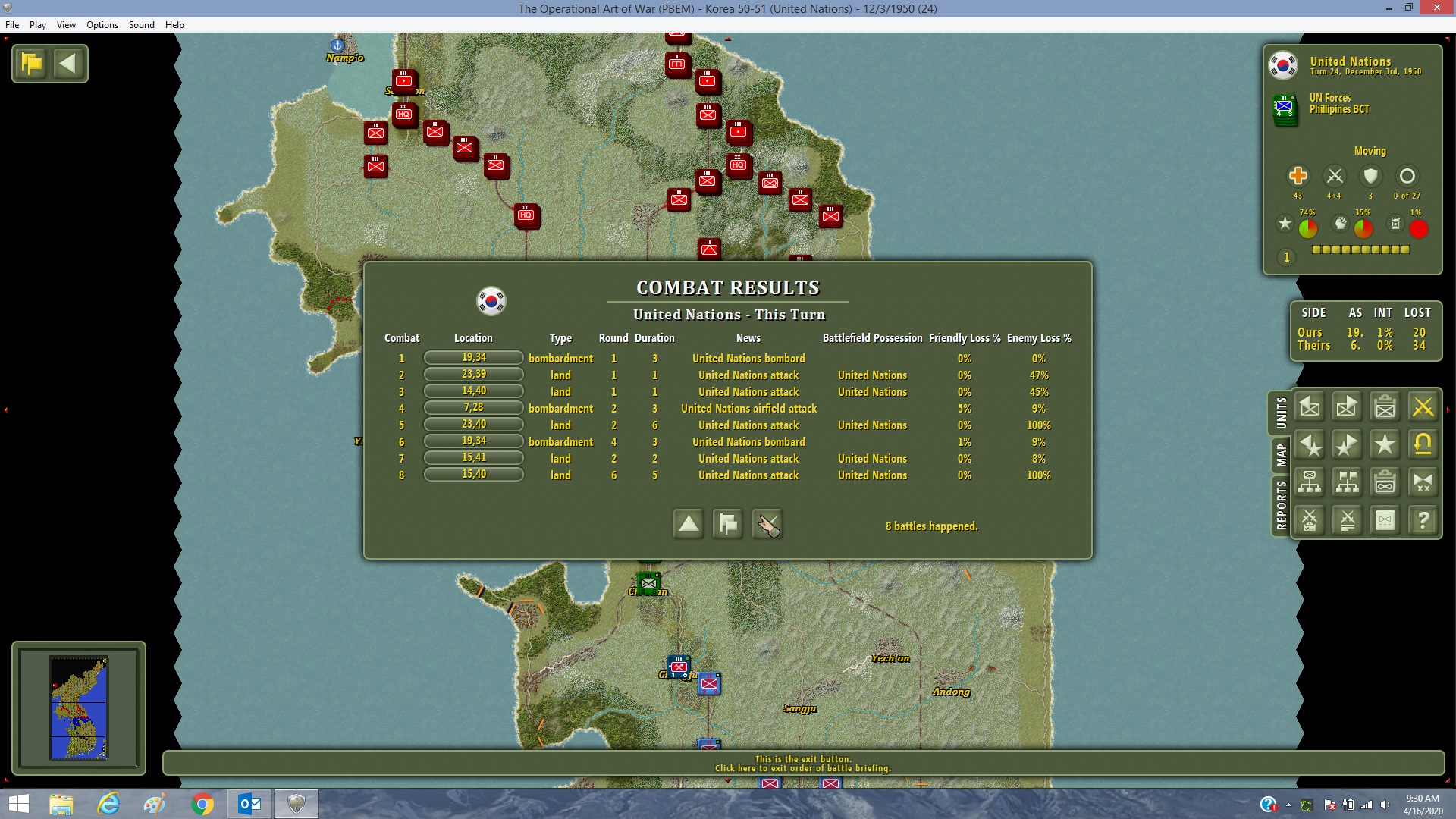Open the Options menu
The height and width of the screenshot is (819, 1456).
(x=102, y=25)
